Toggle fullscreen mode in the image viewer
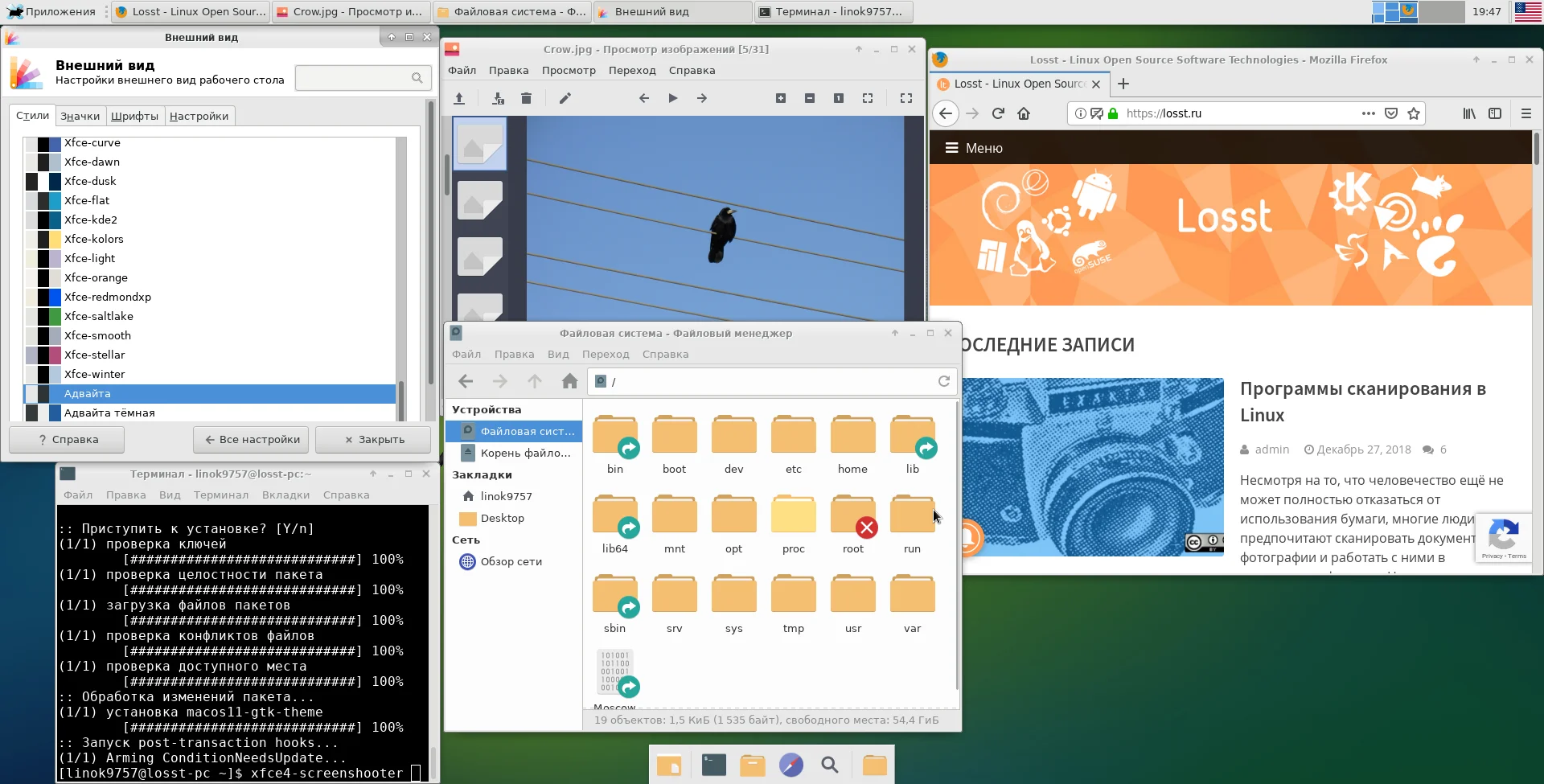 pyautogui.click(x=906, y=98)
